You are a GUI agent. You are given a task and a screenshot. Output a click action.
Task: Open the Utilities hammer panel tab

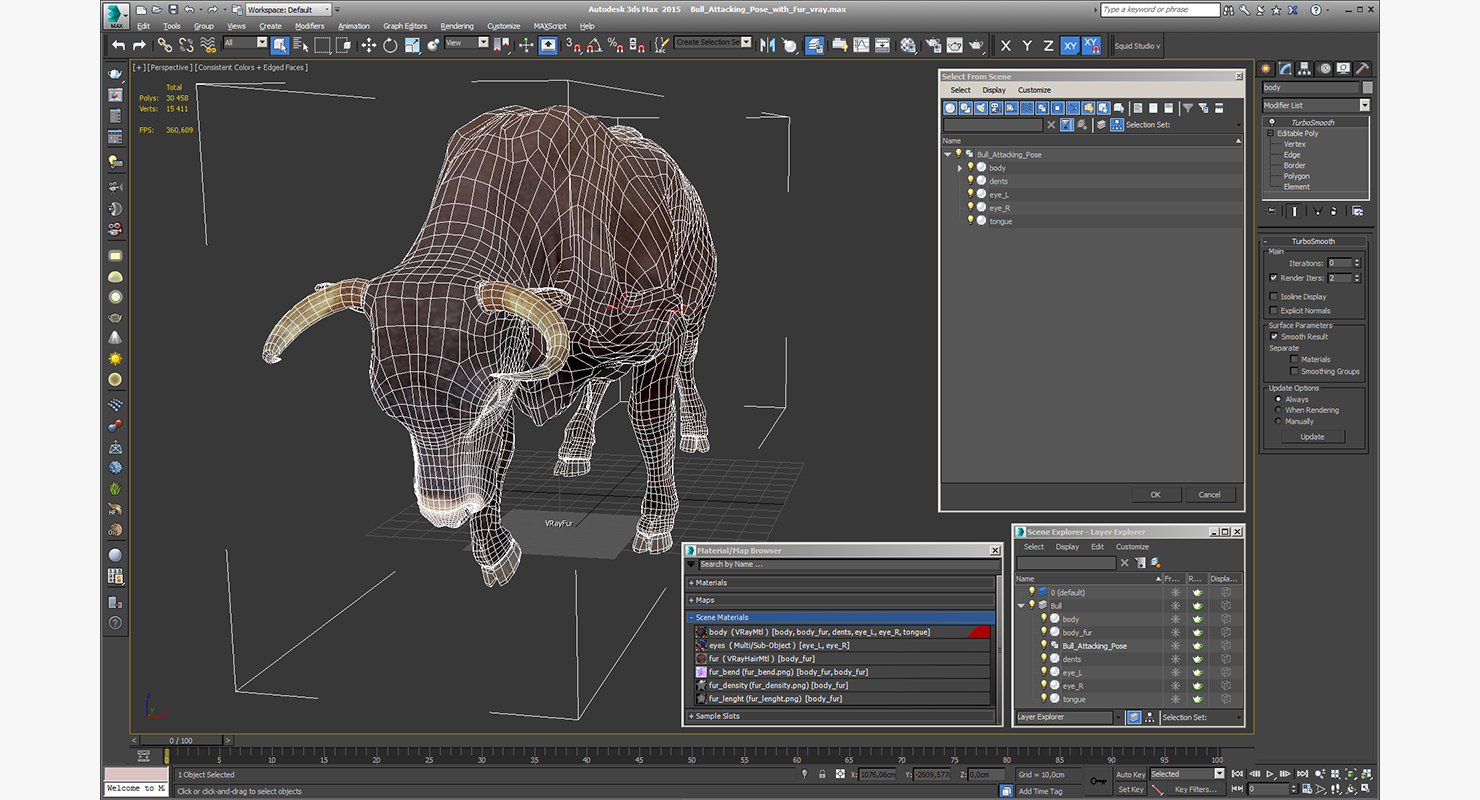tap(1362, 69)
